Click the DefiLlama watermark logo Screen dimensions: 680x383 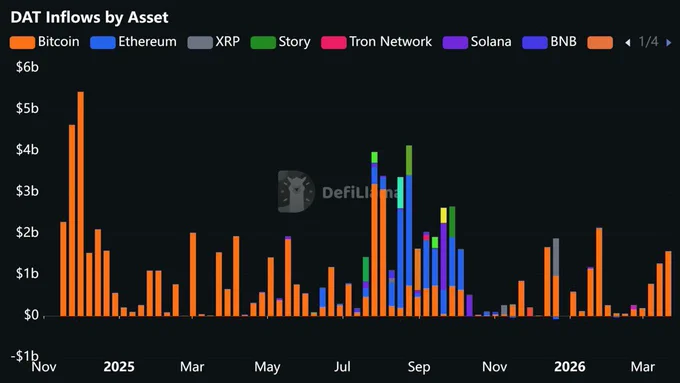pyautogui.click(x=296, y=192)
